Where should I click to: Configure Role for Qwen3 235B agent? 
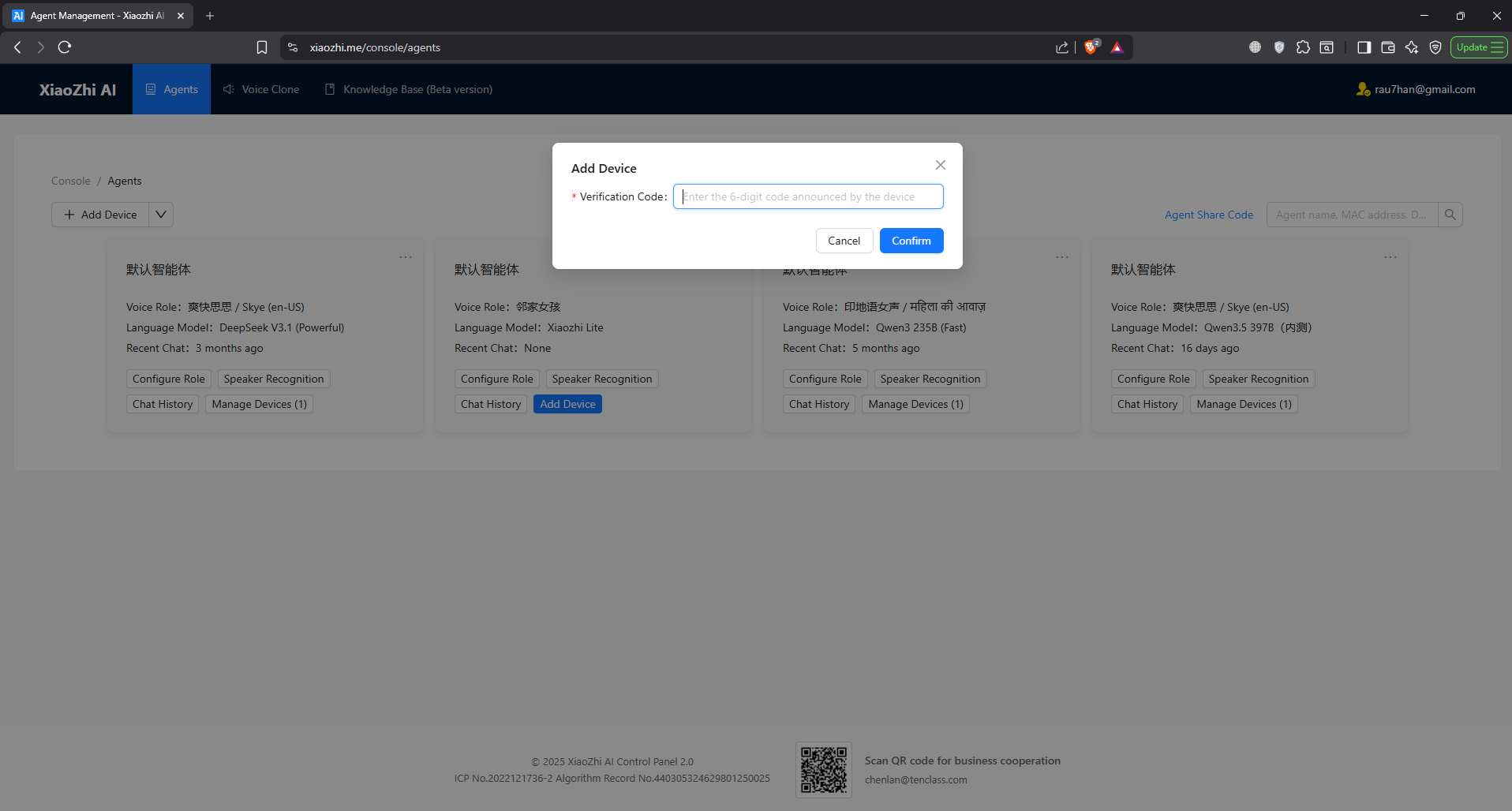[825, 379]
